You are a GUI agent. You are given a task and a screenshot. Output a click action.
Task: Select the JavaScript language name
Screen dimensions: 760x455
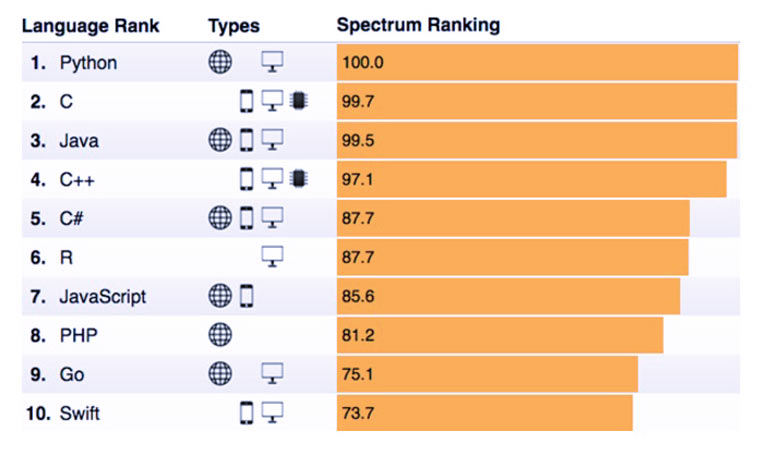click(103, 296)
